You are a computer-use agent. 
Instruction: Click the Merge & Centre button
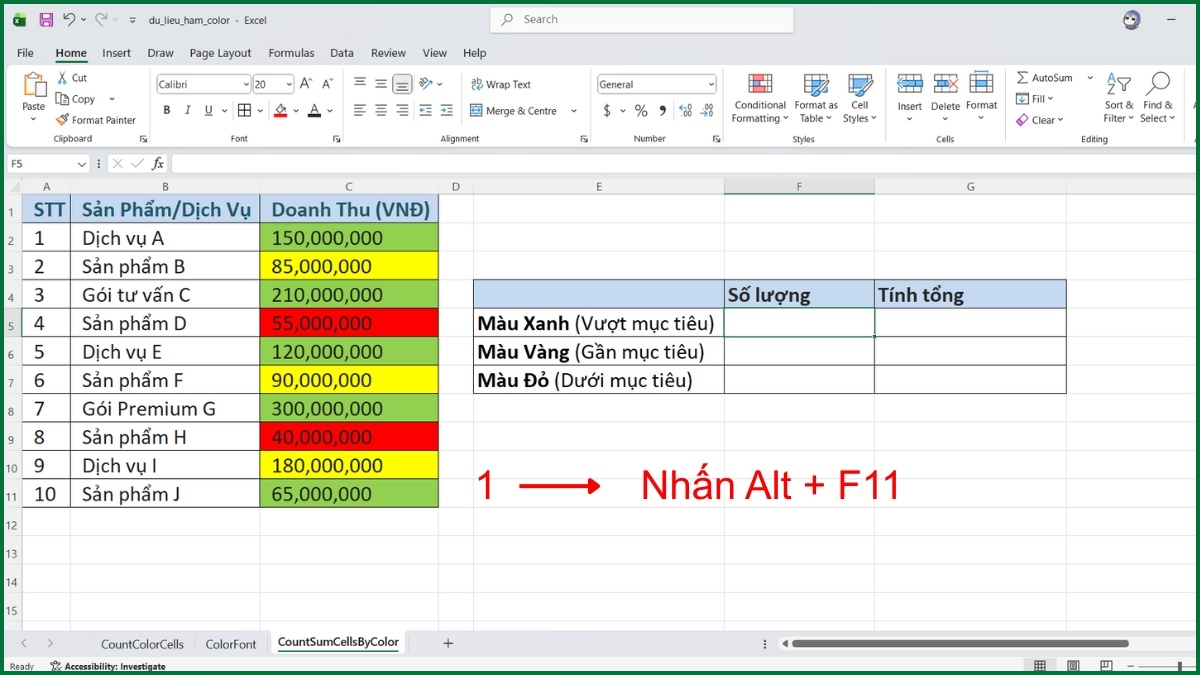(513, 111)
